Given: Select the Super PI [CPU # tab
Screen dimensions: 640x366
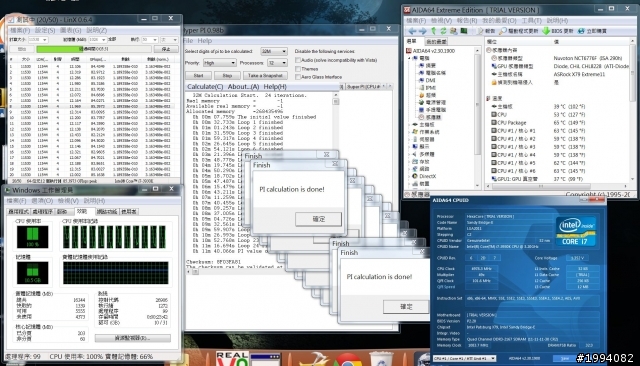Looking at the screenshot, I should click(363, 87).
